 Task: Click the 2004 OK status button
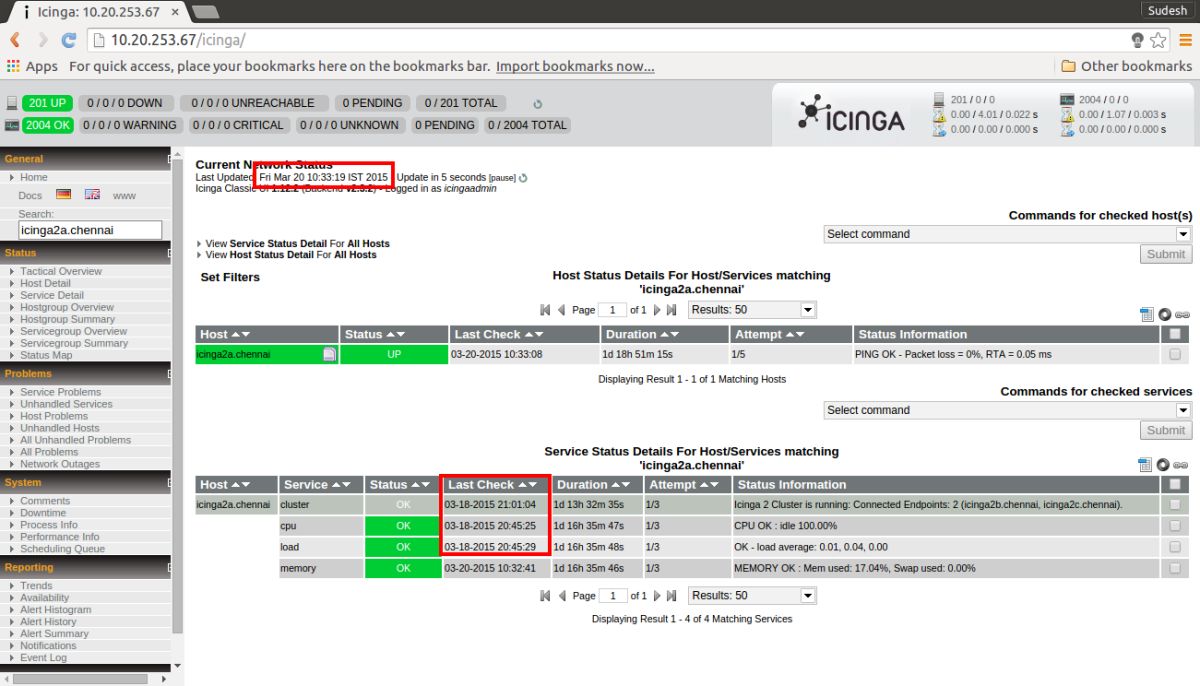pos(49,125)
